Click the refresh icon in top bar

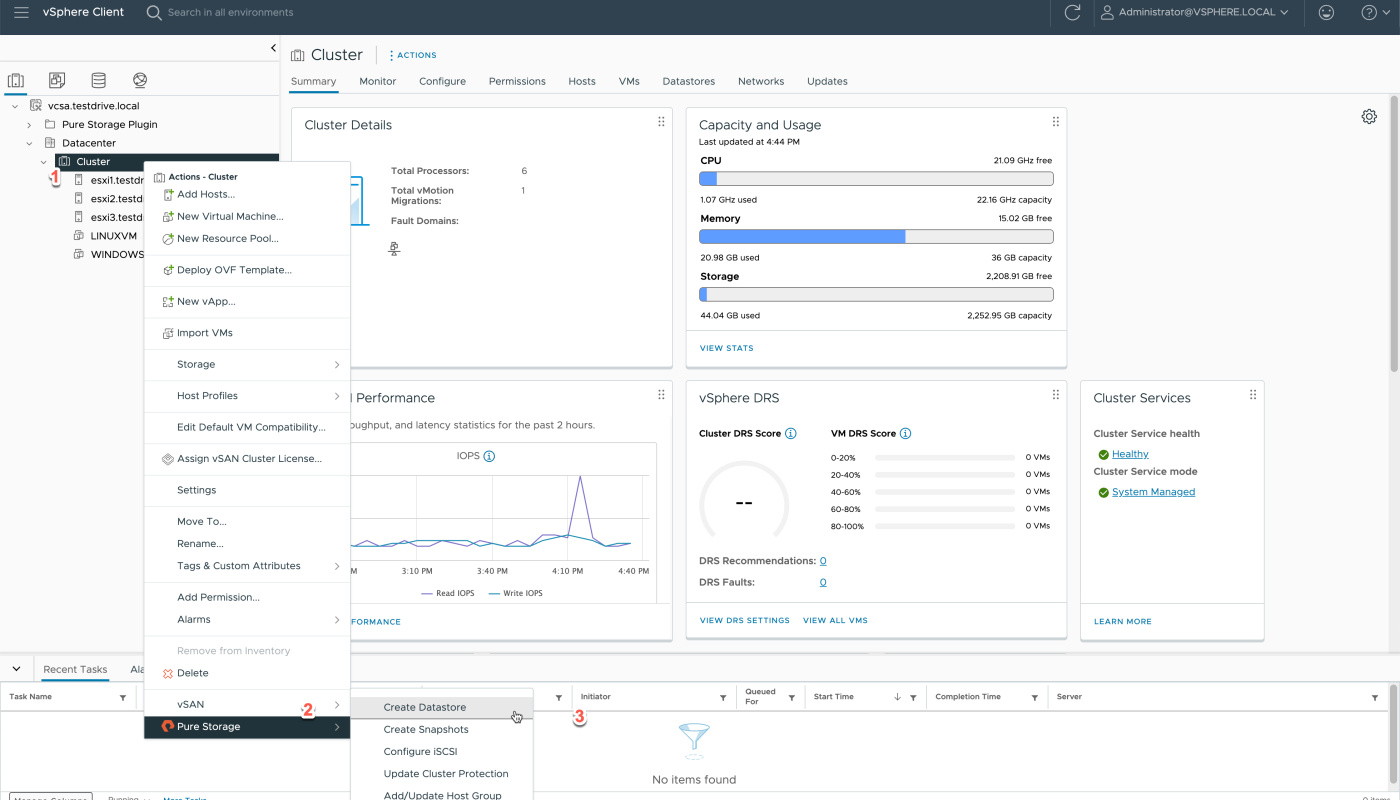[1072, 13]
